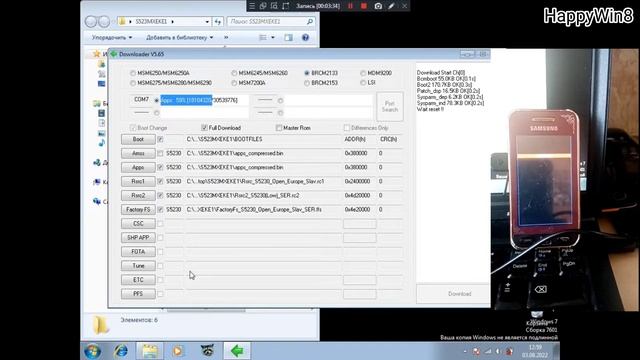This screenshot has width=640, height=360.
Task: Click the recorder custom-area capture icon
Action: coord(286,6)
